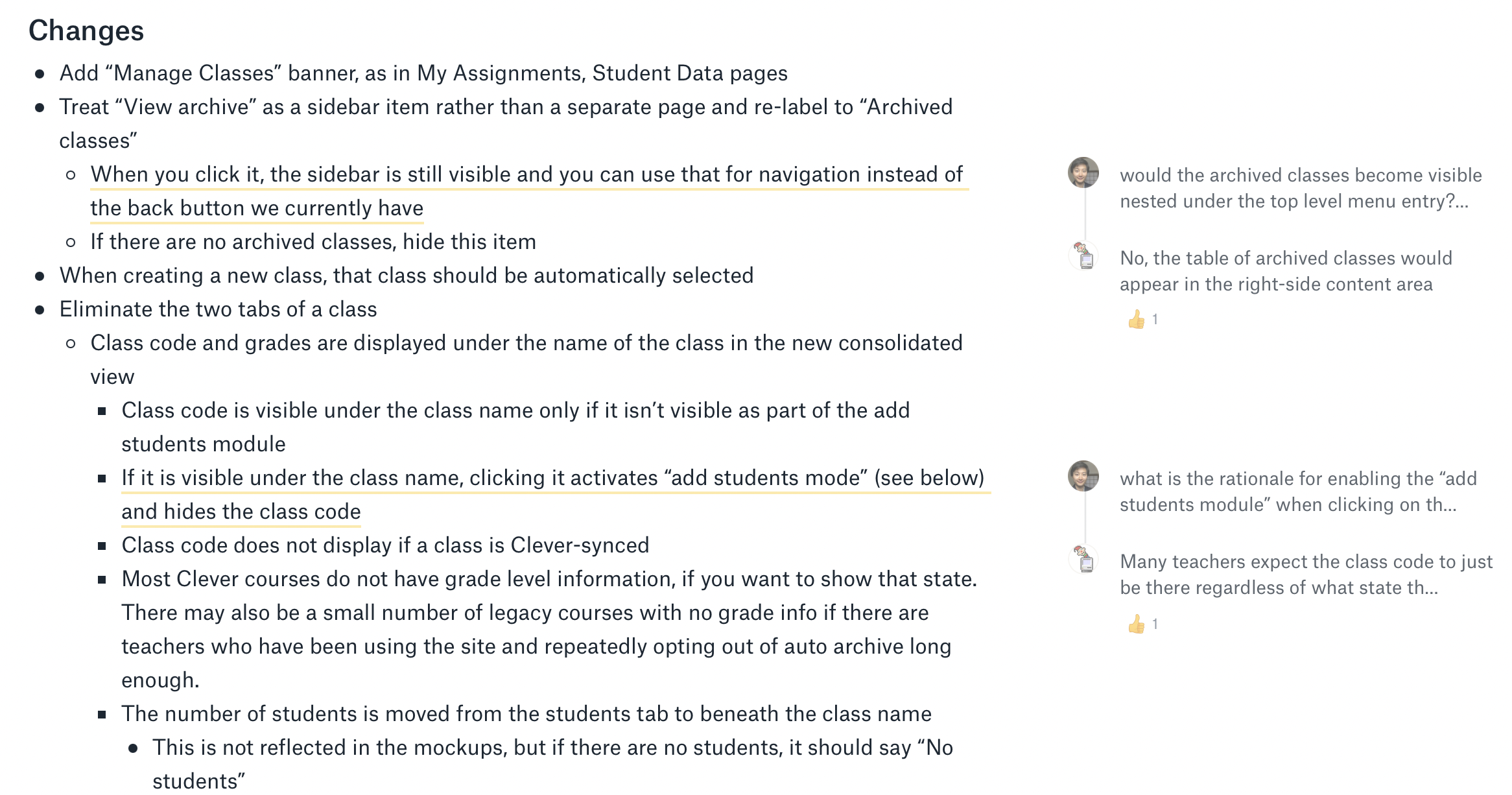Image resolution: width=1512 pixels, height=795 pixels.
Task: Click thumbs-up under "Many teachers expect" reply
Action: coord(1136,624)
